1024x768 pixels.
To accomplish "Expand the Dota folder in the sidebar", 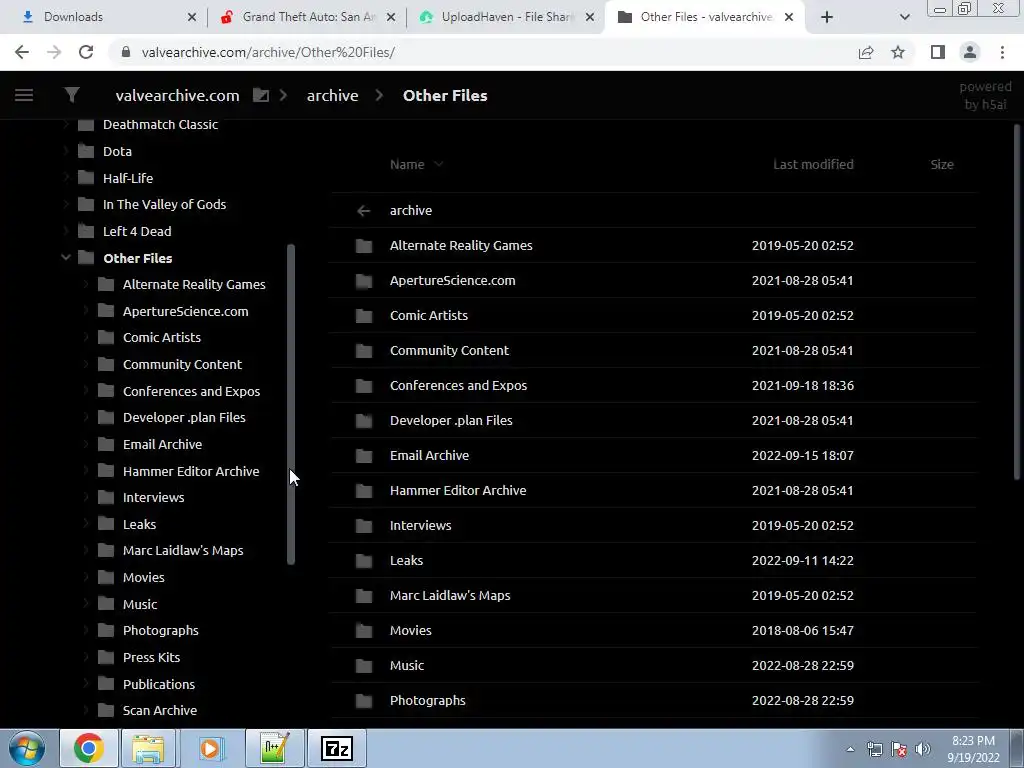I will point(66,151).
